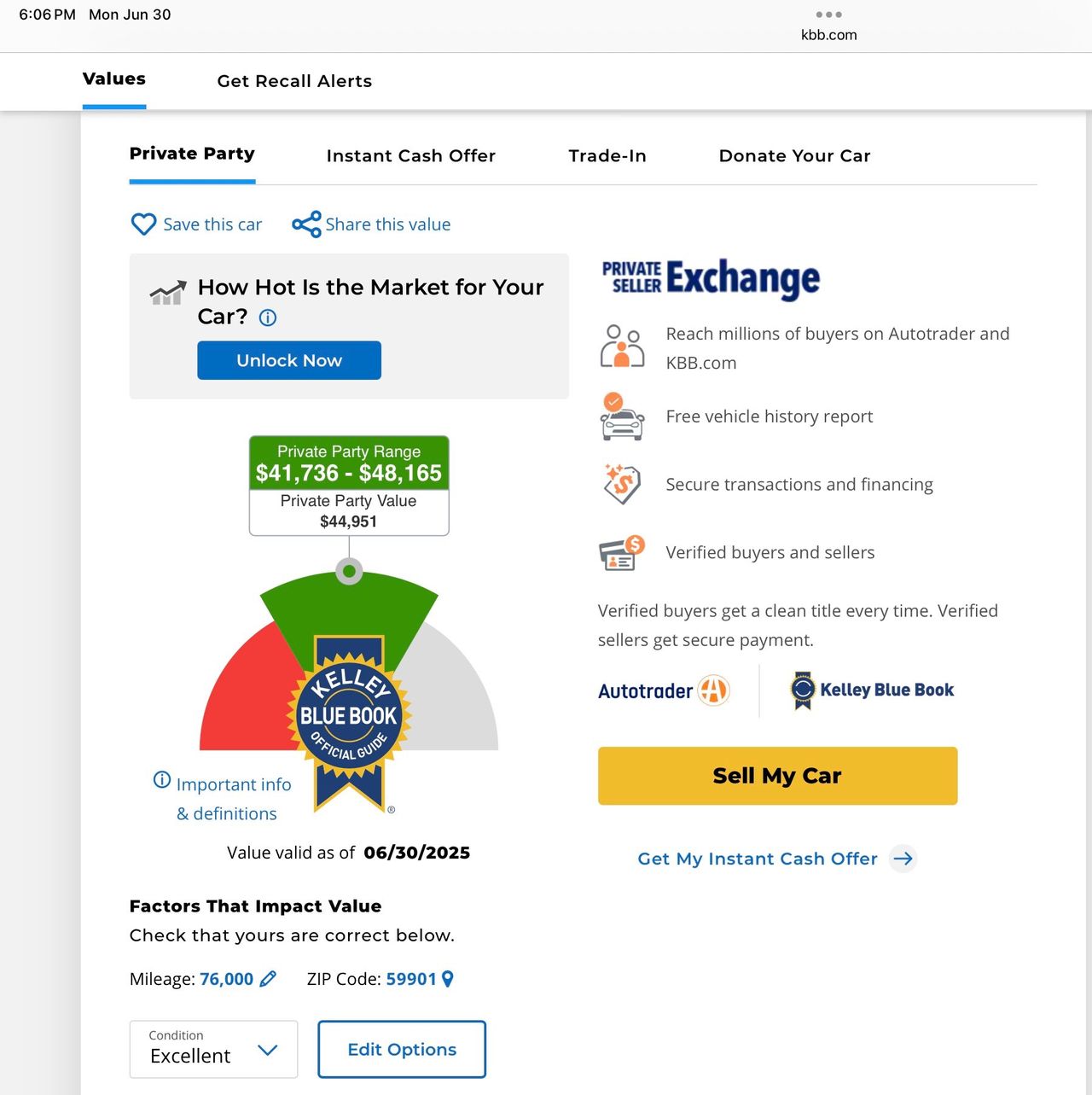Open the Donate Your Car tab
The width and height of the screenshot is (1092, 1095).
794,155
